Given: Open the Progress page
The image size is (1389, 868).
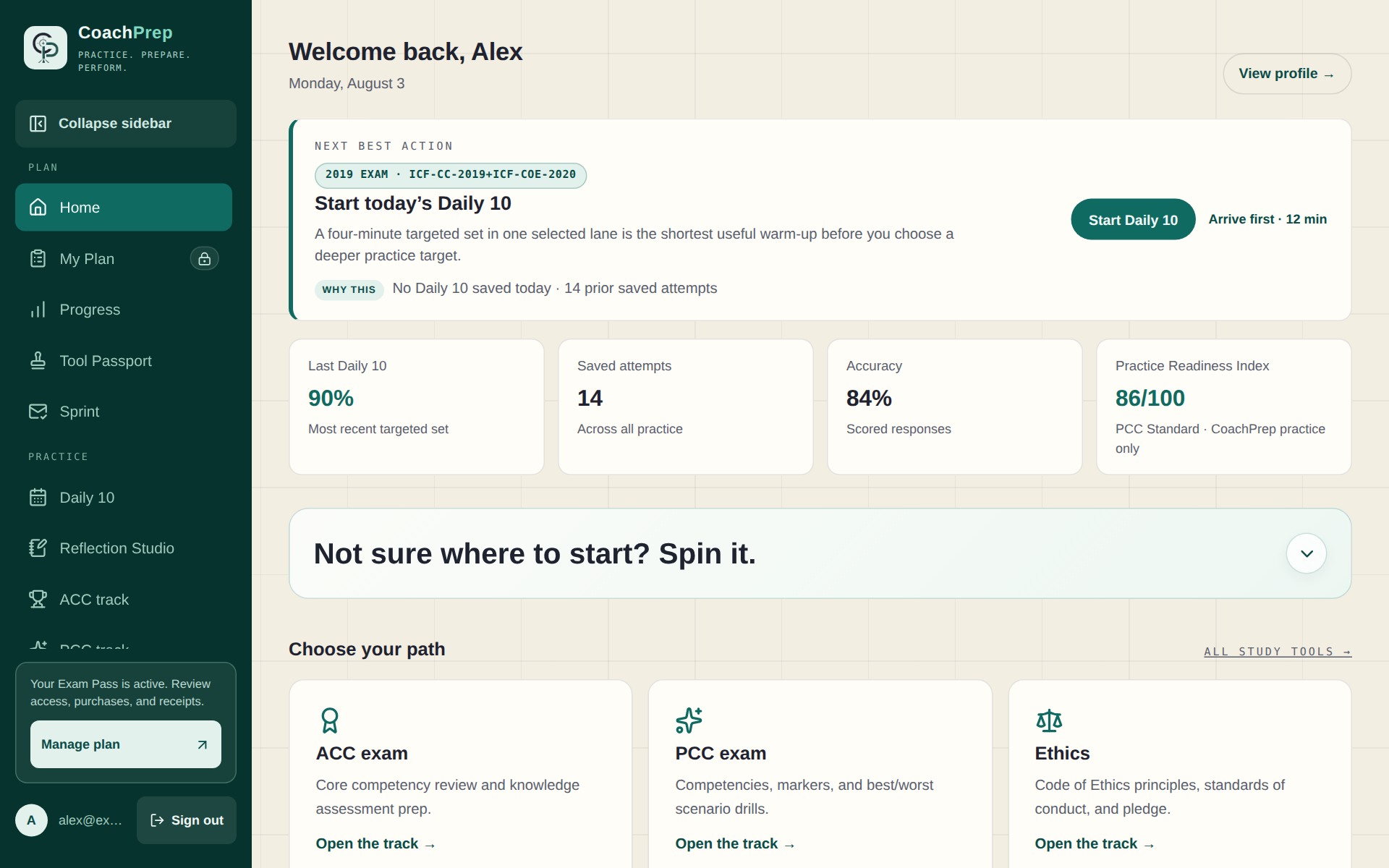Looking at the screenshot, I should click(x=124, y=310).
